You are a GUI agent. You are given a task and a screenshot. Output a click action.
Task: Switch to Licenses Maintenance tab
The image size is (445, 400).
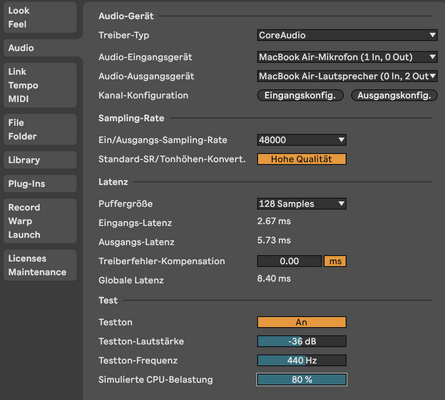click(40, 265)
